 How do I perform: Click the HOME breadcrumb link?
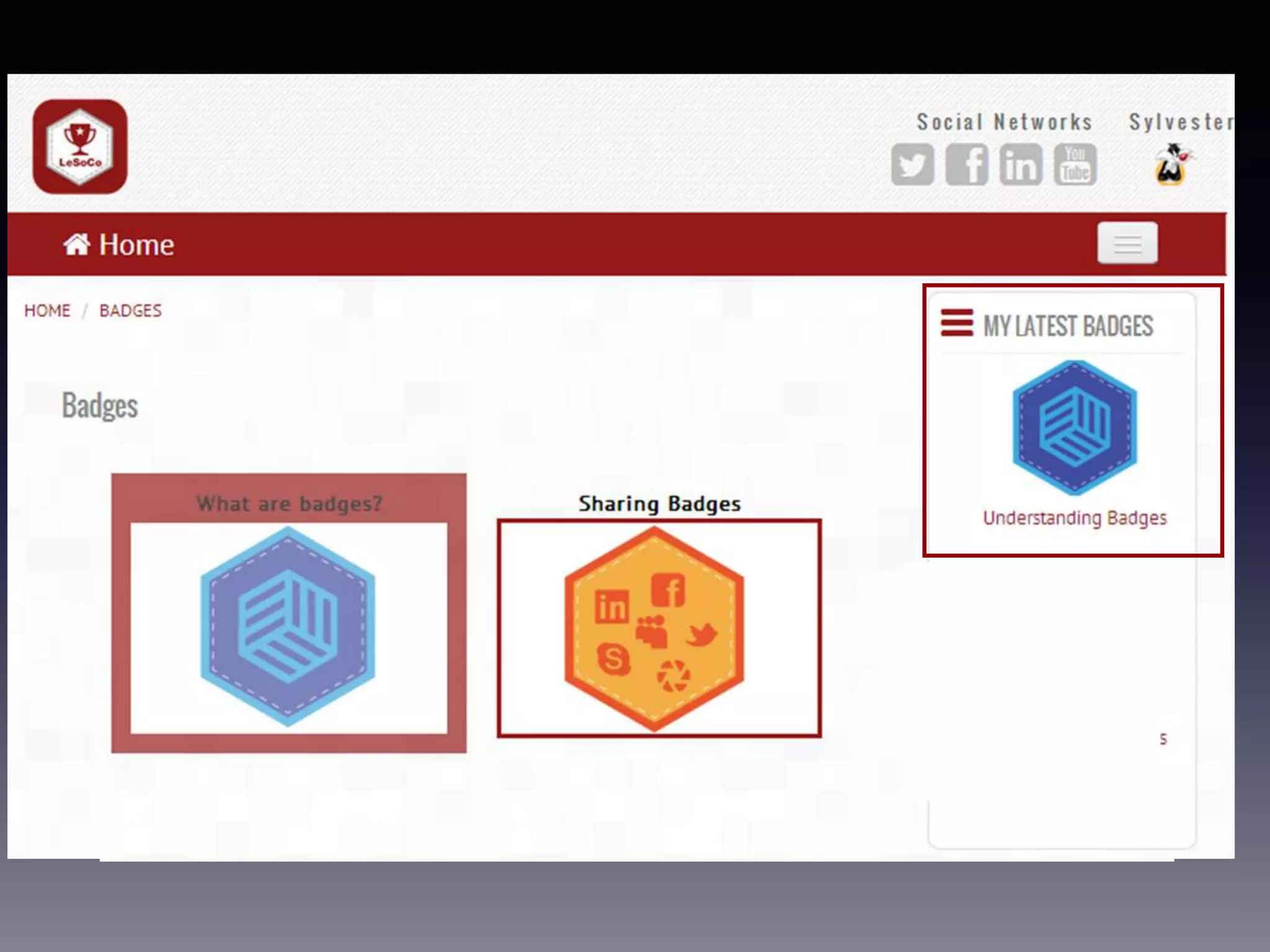(x=47, y=311)
